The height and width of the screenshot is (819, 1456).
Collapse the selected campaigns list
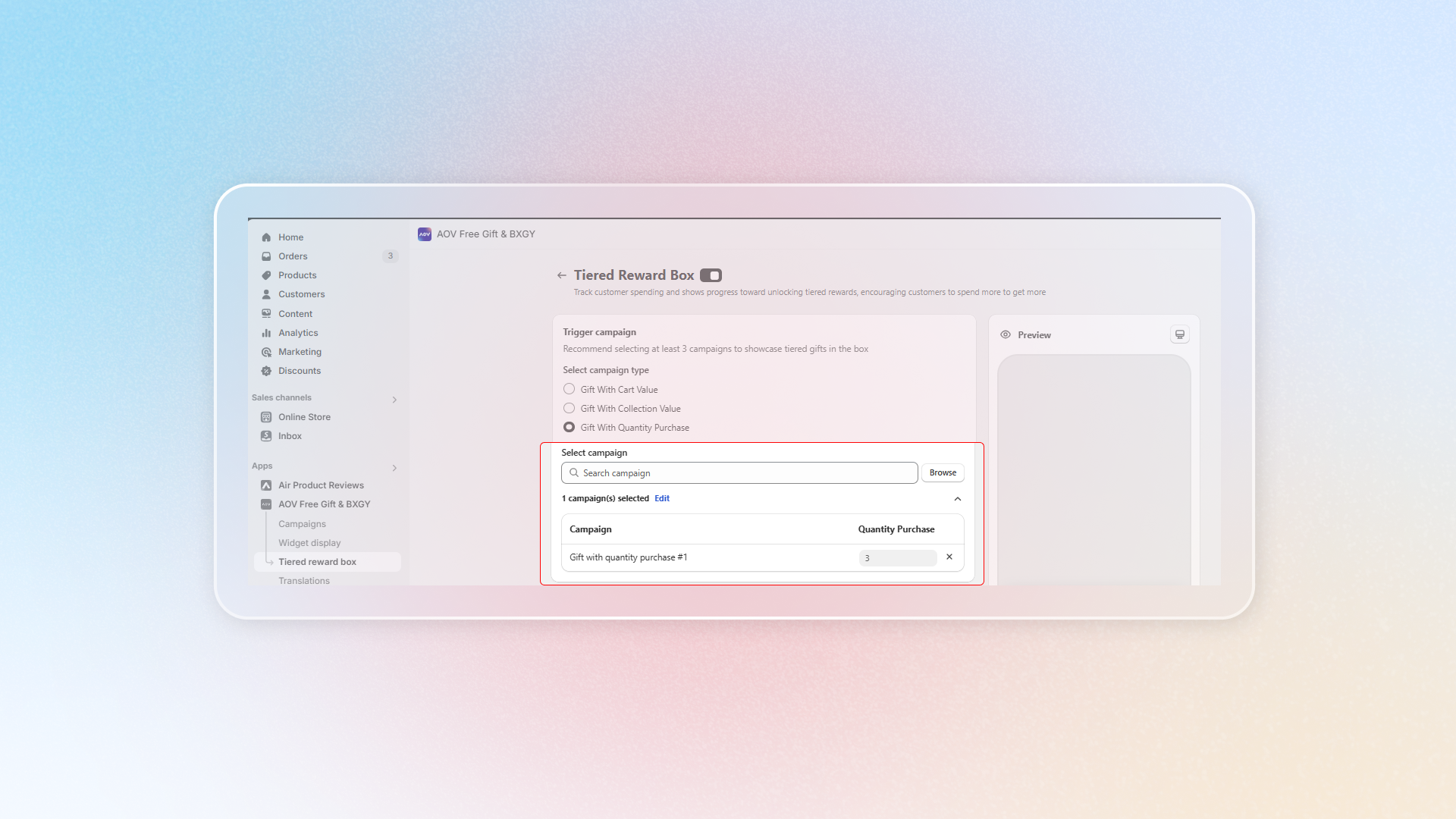[x=958, y=499]
